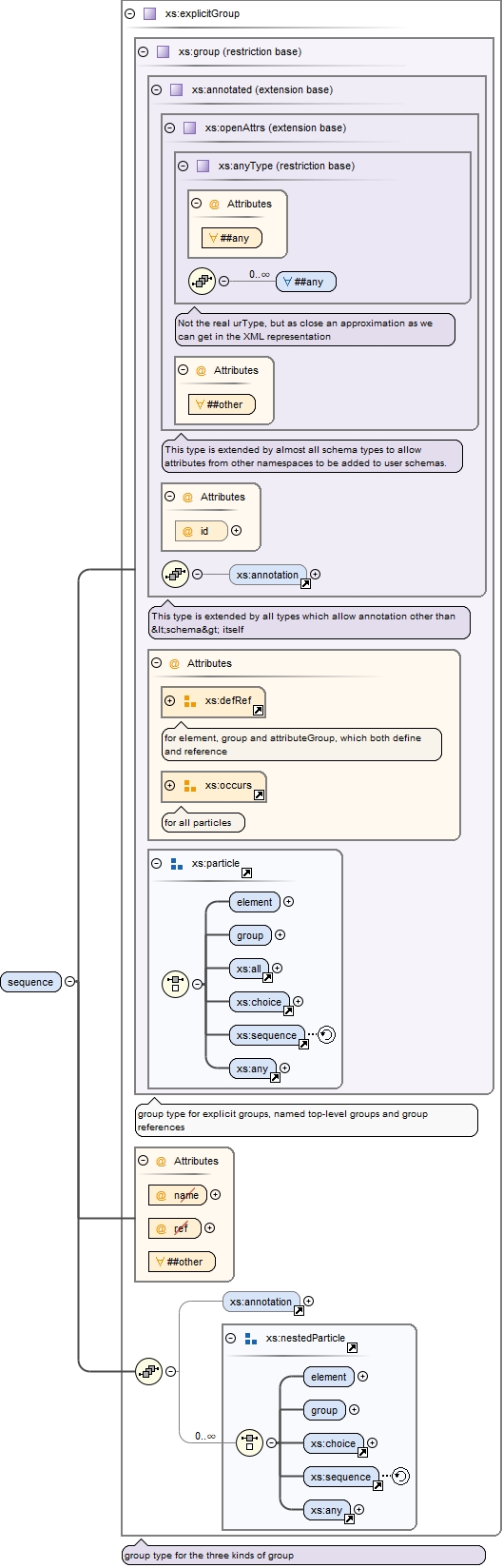
Task: Select the ref attribute box
Action: point(175,1228)
